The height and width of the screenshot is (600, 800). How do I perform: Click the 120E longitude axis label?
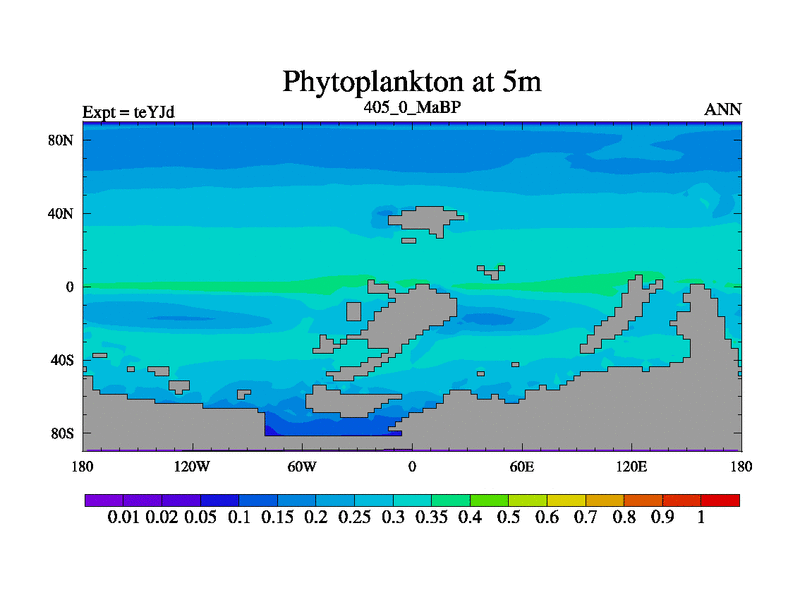click(631, 466)
